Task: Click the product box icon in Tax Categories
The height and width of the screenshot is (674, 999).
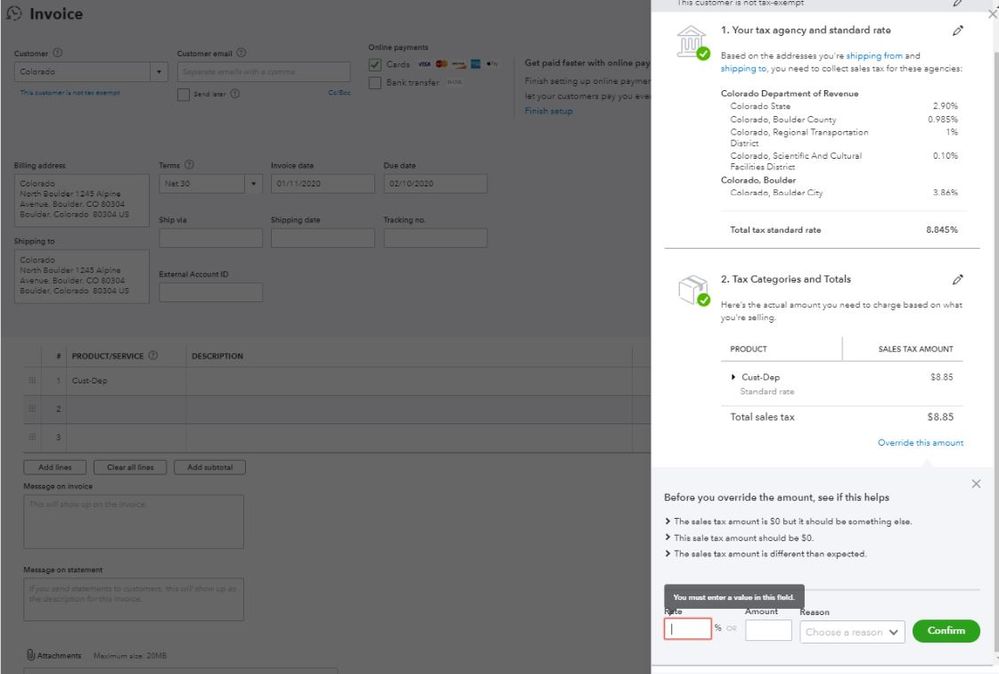Action: pos(693,290)
